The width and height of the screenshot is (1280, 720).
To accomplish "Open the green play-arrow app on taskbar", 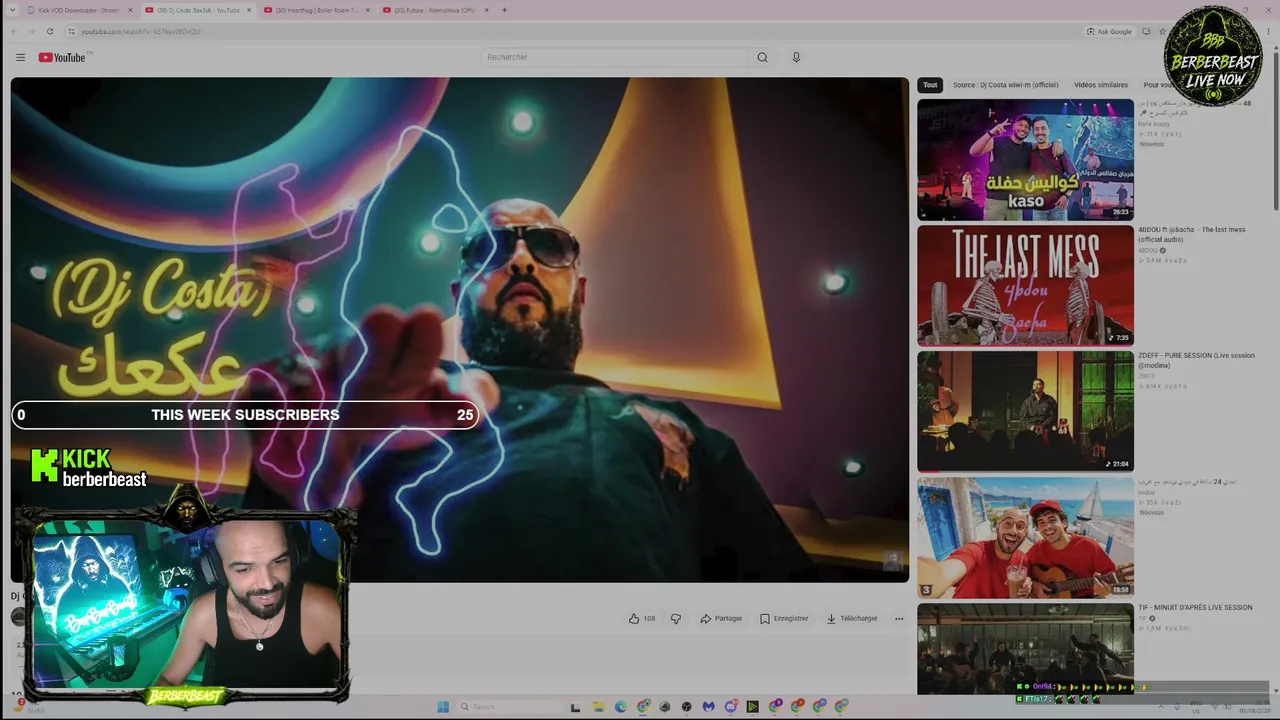I will (752, 707).
